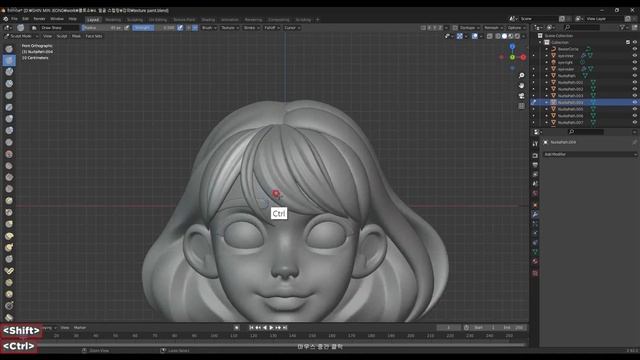Select the Fill brush tool
Viewport: 640px width, 360px height.
click(9, 177)
